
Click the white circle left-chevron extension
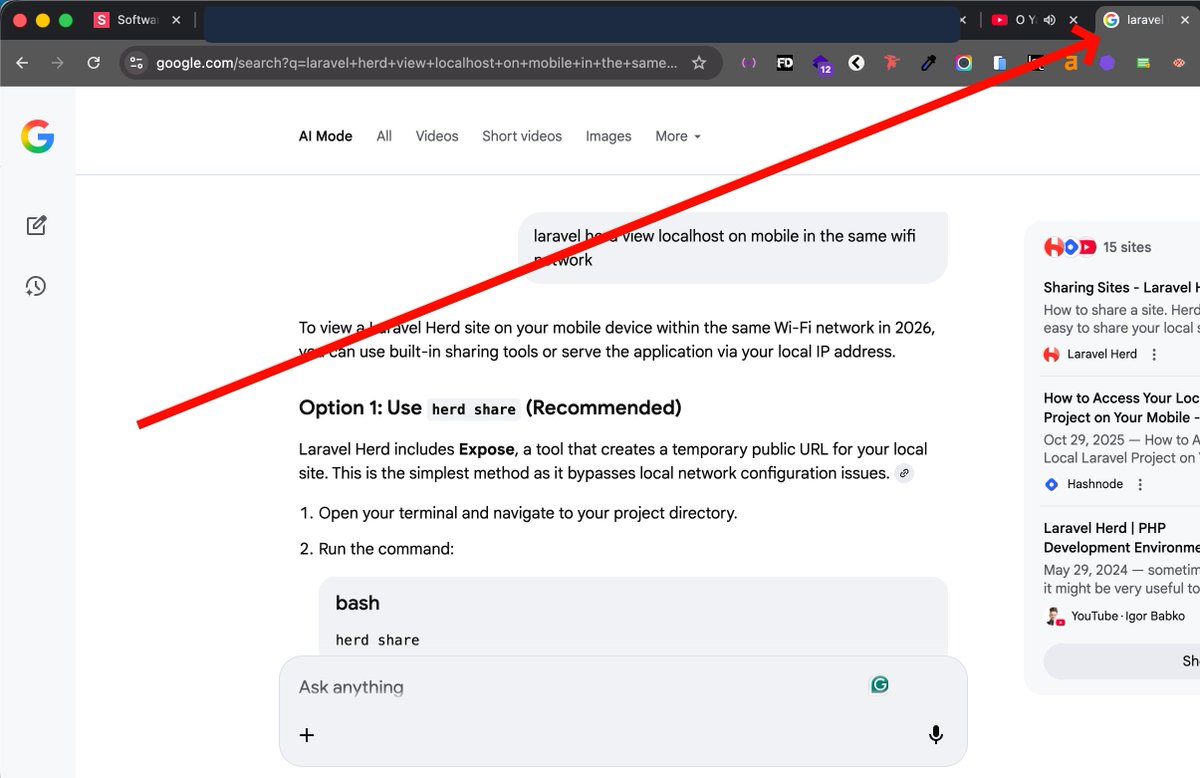tap(856, 62)
